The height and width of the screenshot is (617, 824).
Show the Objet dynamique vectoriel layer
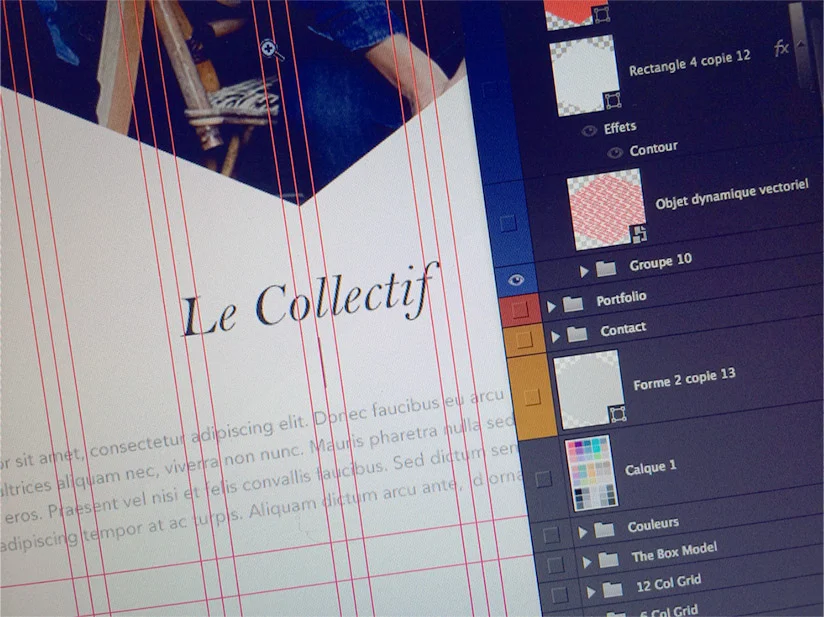coord(507,223)
